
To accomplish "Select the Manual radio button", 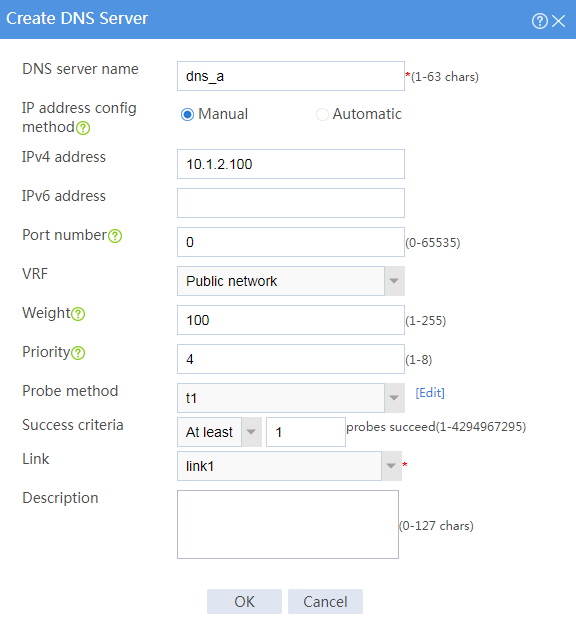I will click(x=187, y=115).
